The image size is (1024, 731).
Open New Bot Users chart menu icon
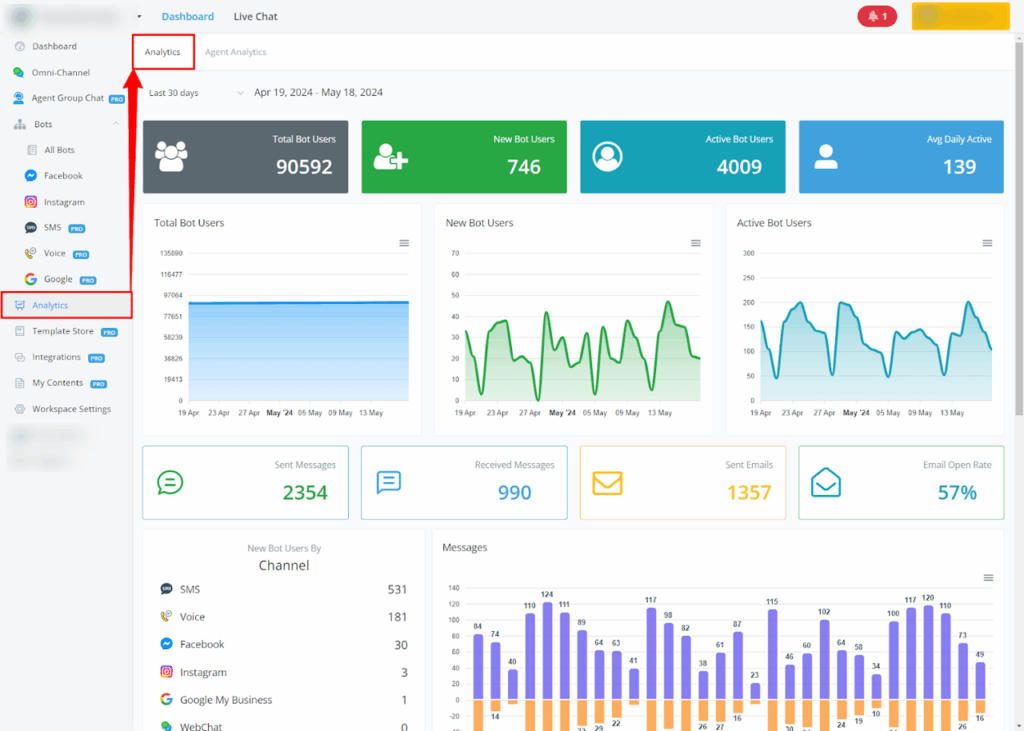pyautogui.click(x=695, y=243)
